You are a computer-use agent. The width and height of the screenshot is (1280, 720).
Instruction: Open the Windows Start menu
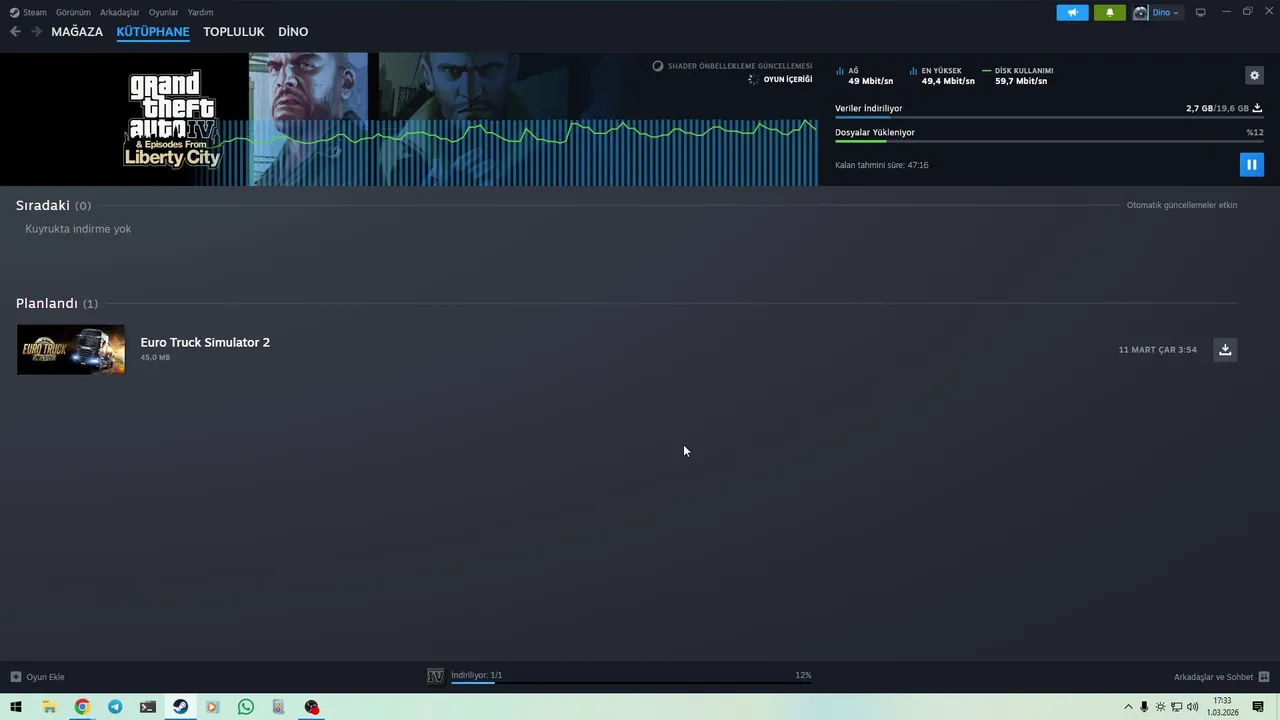[x=16, y=707]
